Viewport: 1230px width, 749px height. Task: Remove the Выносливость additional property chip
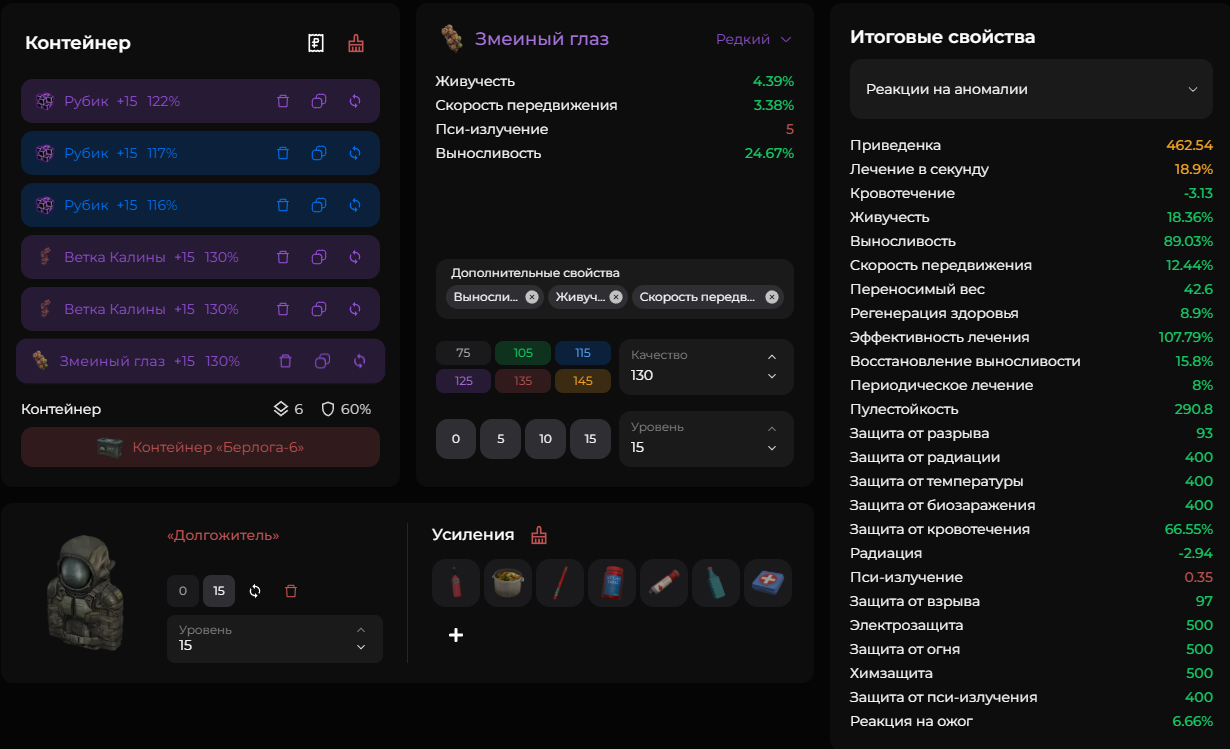click(532, 297)
